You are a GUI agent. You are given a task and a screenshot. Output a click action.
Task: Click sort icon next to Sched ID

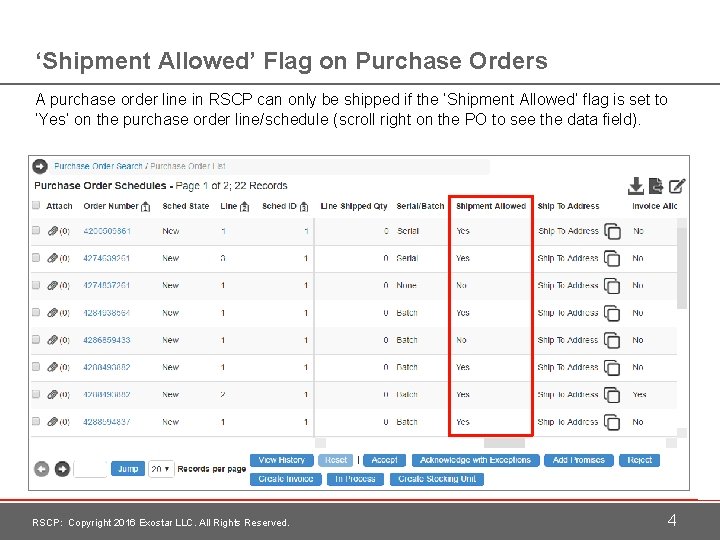[304, 207]
